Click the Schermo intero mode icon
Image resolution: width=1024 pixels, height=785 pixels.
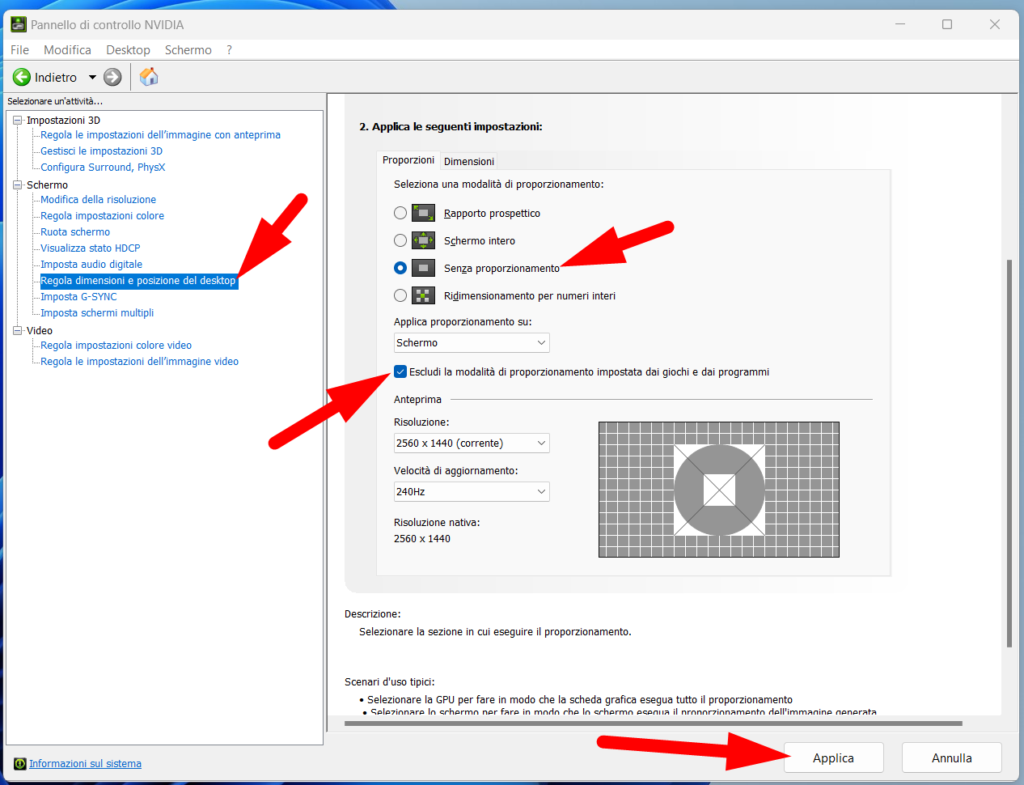[423, 240]
